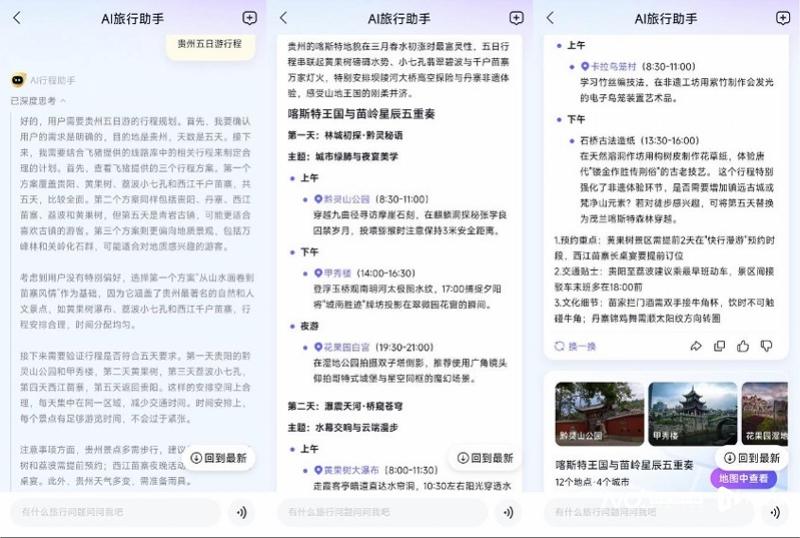Screen dimensions: 800x538
Task: Open the 花果园白宫 location link
Action: (342, 347)
